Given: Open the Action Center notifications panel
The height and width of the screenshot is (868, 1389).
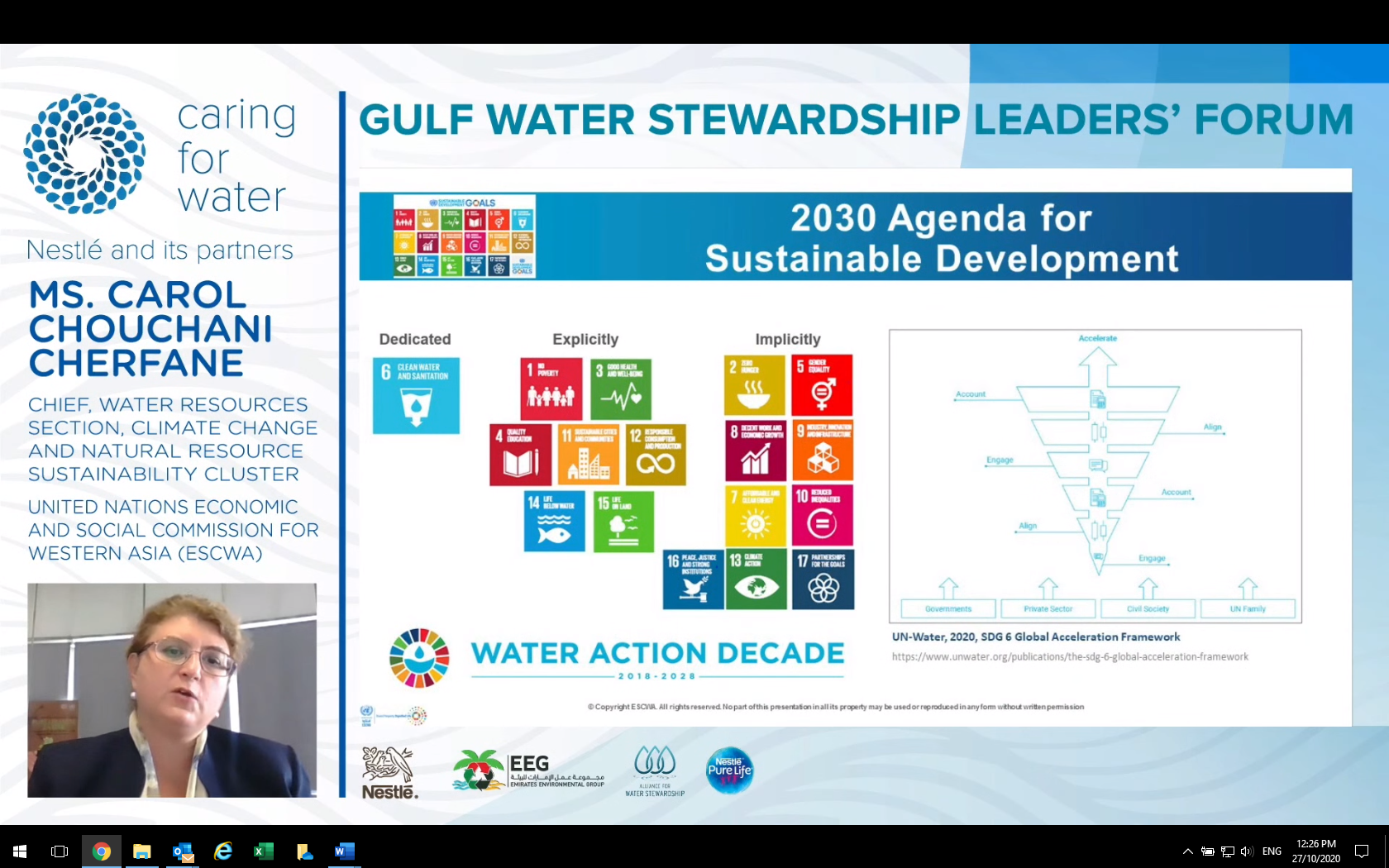Looking at the screenshot, I should click(x=1362, y=851).
